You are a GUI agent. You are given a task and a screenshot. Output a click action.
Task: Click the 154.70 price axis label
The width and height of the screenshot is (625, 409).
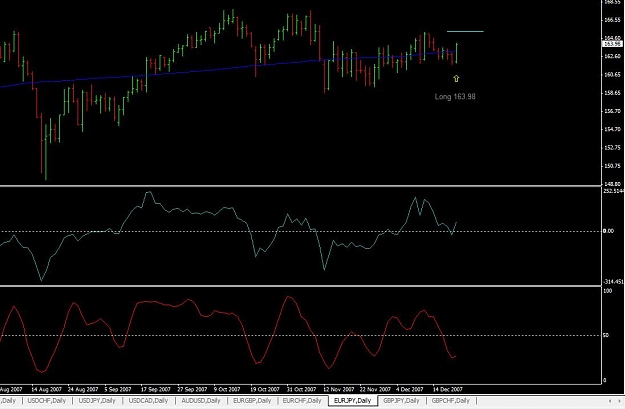(613, 129)
